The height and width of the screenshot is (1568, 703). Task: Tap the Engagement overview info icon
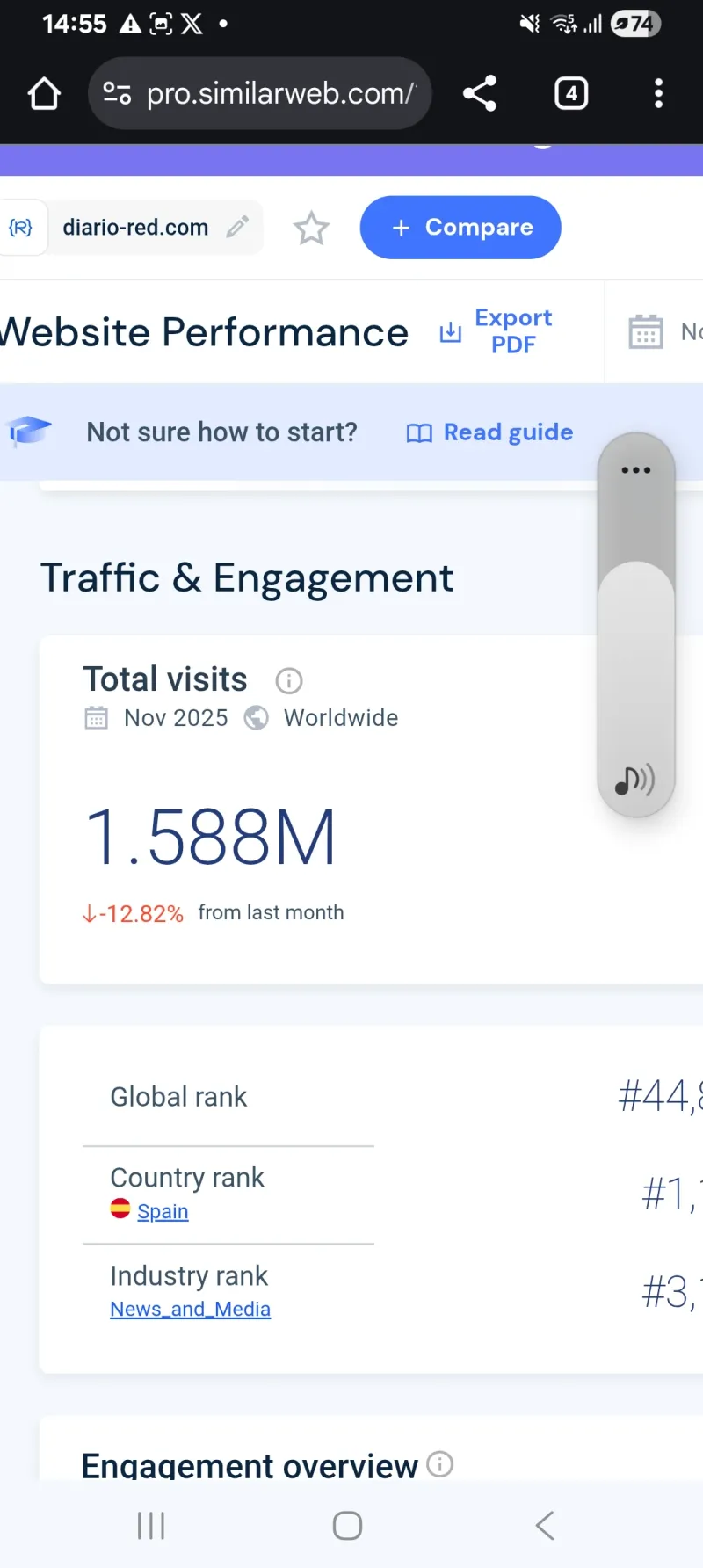(x=439, y=1464)
